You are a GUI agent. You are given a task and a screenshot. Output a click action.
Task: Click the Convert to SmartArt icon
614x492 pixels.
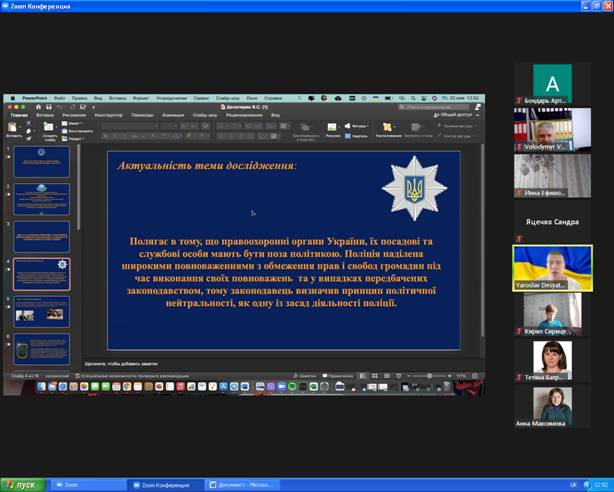click(305, 127)
